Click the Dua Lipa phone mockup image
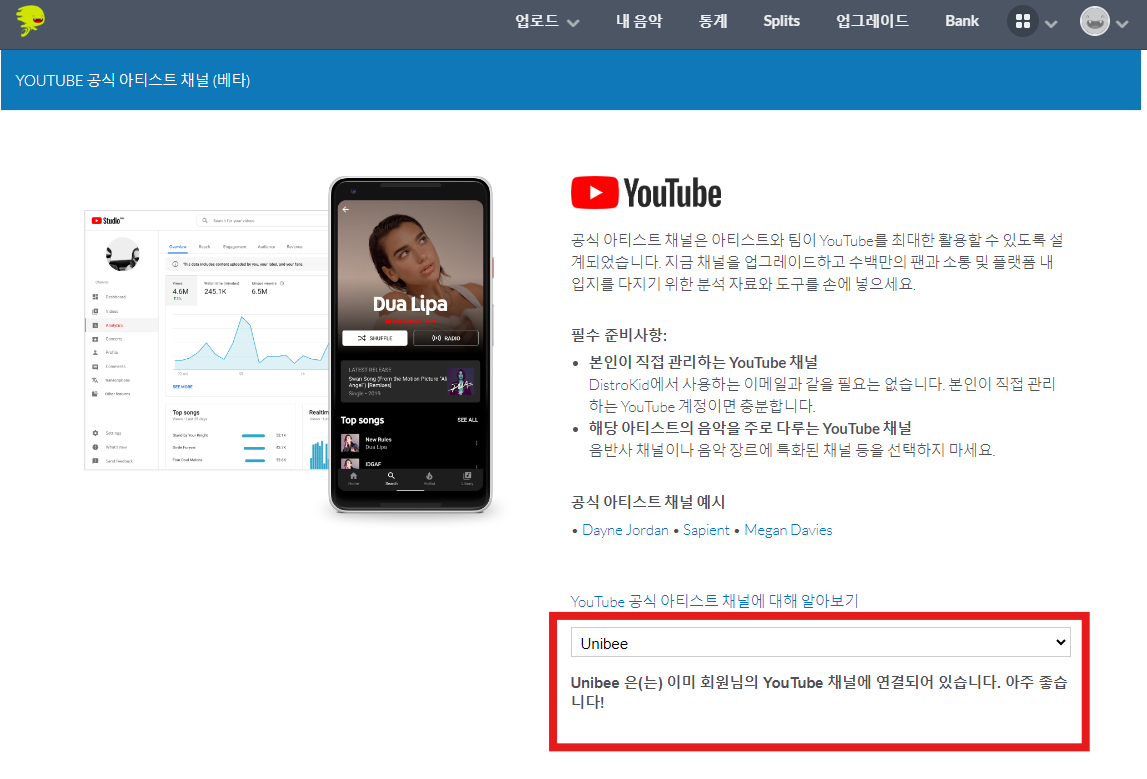 (x=410, y=345)
